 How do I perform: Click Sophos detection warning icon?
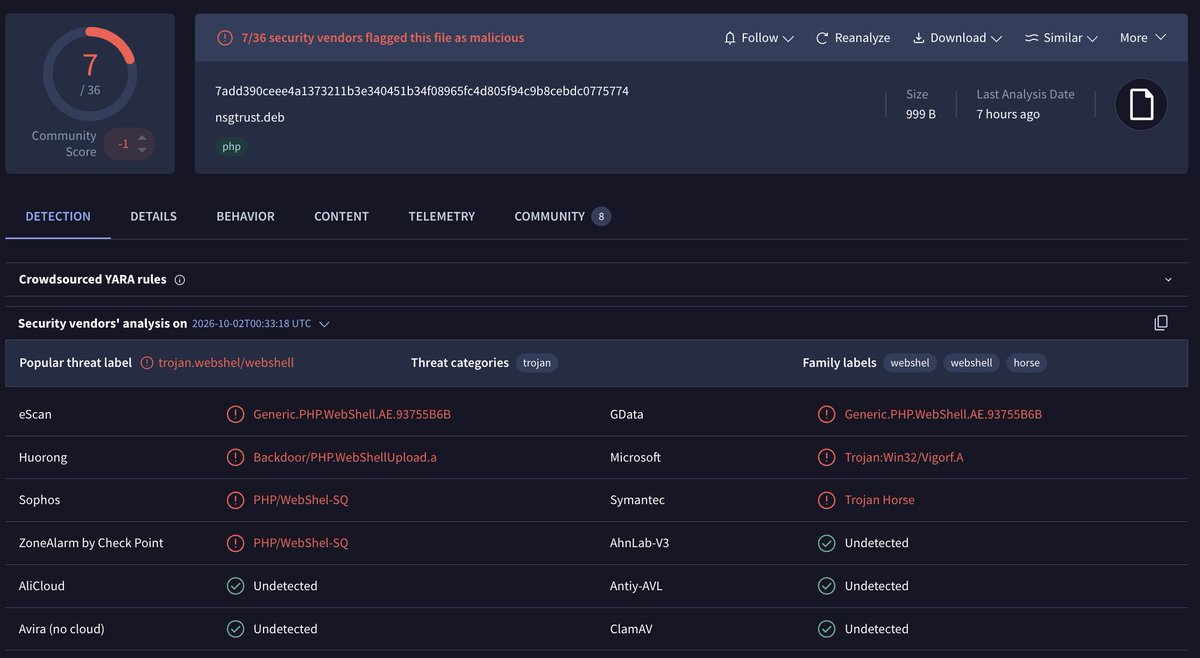pos(236,500)
